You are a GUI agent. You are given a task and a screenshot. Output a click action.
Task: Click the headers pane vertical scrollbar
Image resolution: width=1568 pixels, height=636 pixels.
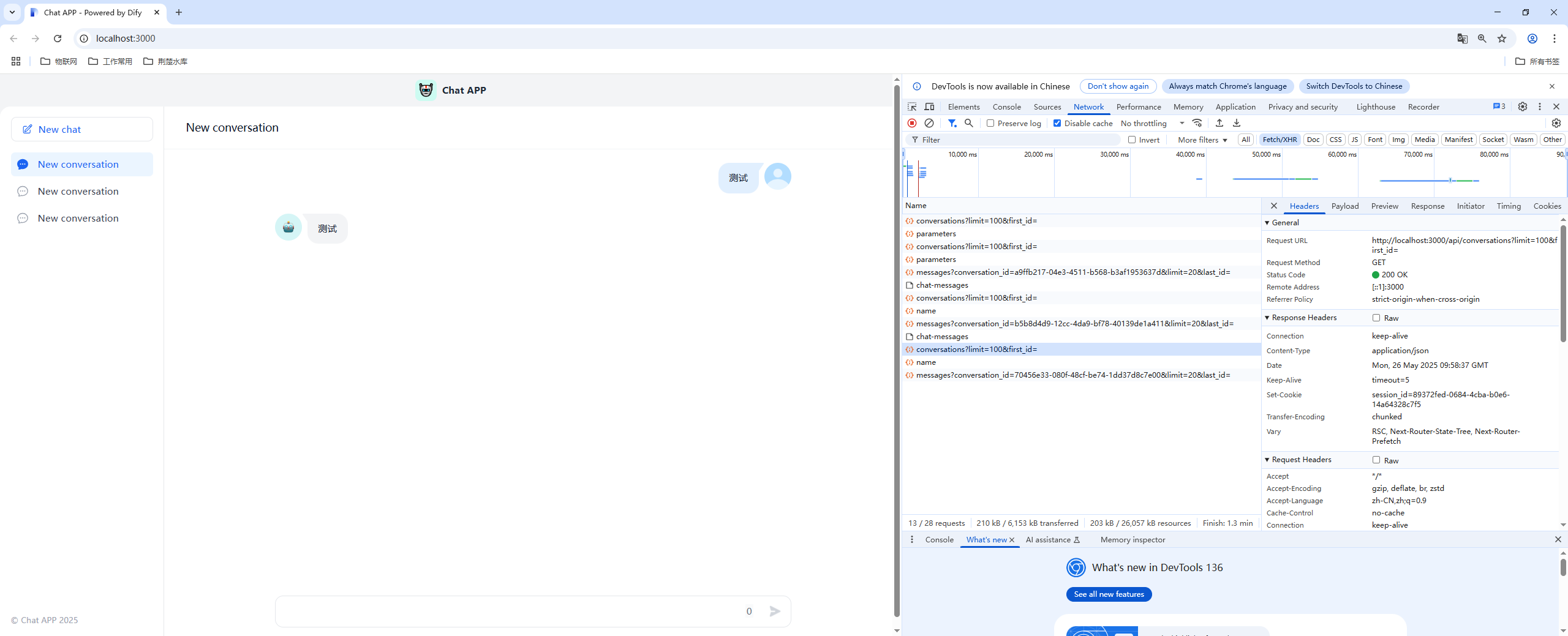click(x=1563, y=283)
